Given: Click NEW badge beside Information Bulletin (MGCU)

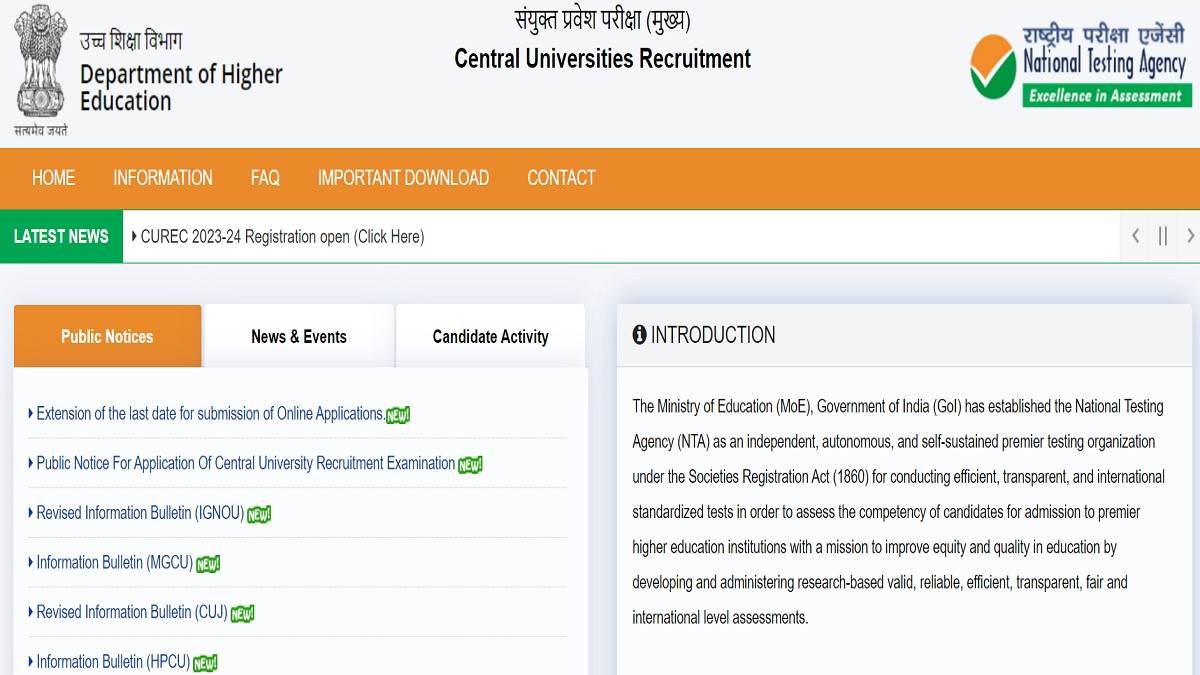Looking at the screenshot, I should (208, 564).
